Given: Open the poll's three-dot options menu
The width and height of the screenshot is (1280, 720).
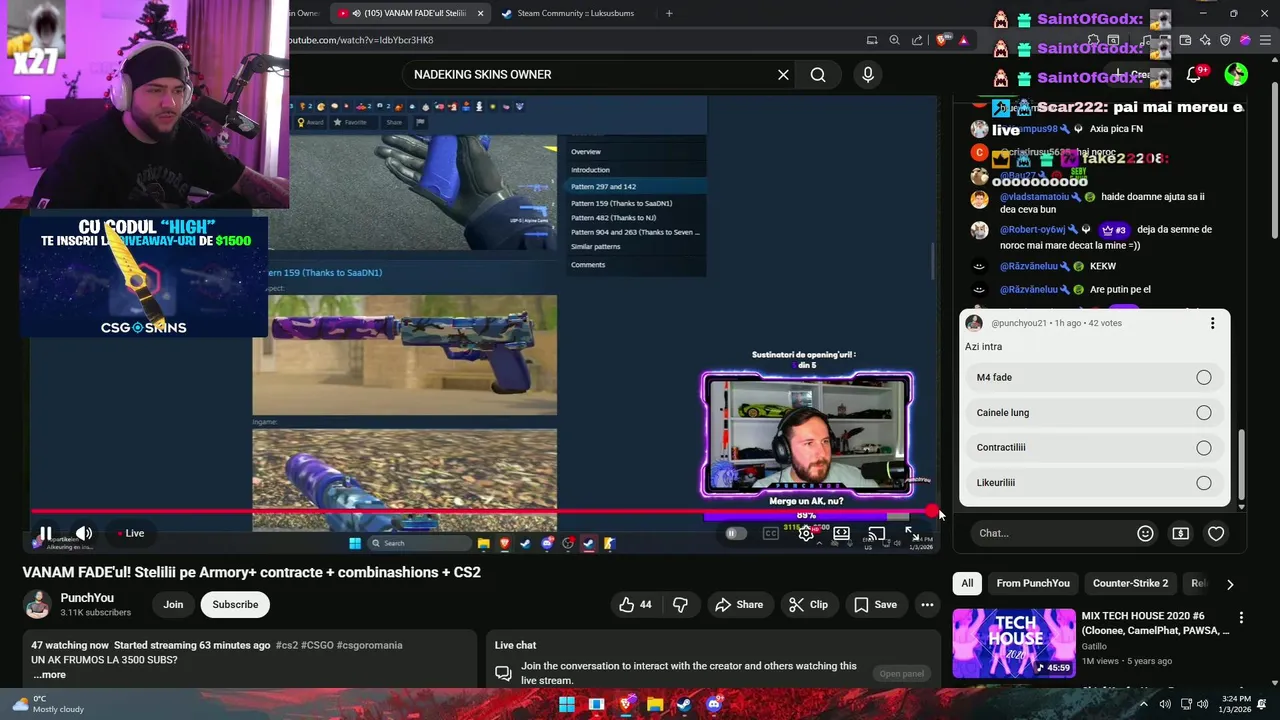Looking at the screenshot, I should click(1212, 323).
